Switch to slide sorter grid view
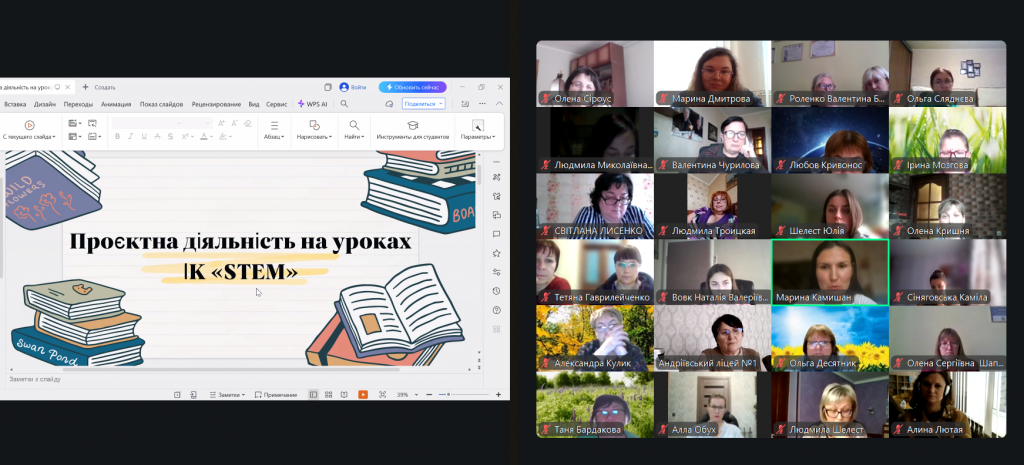Image resolution: width=1024 pixels, height=465 pixels. coord(329,395)
